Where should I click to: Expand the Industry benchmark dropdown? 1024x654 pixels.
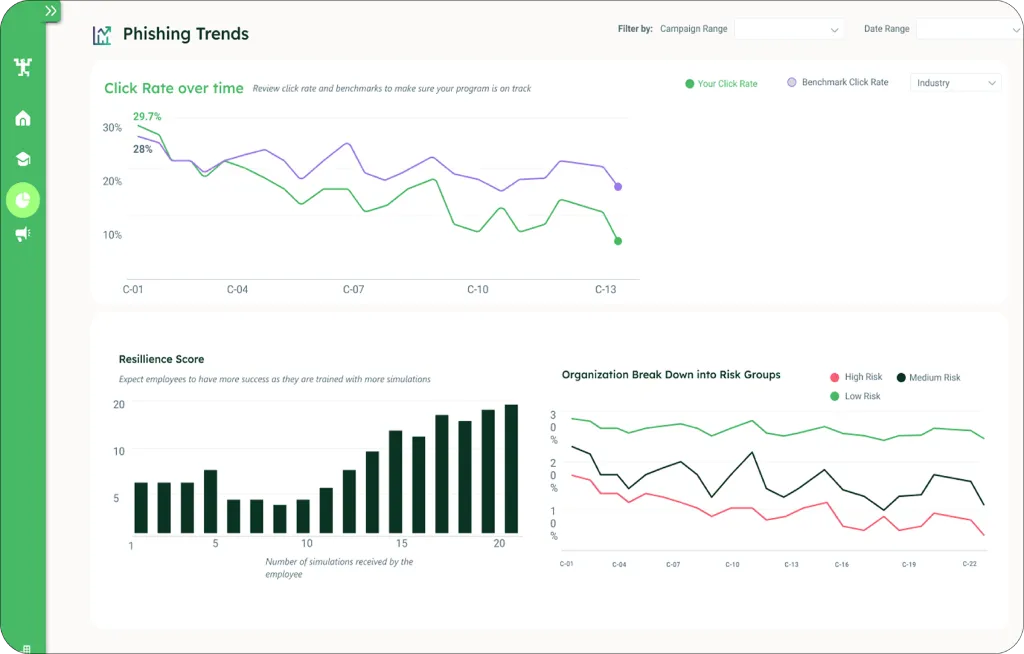956,83
